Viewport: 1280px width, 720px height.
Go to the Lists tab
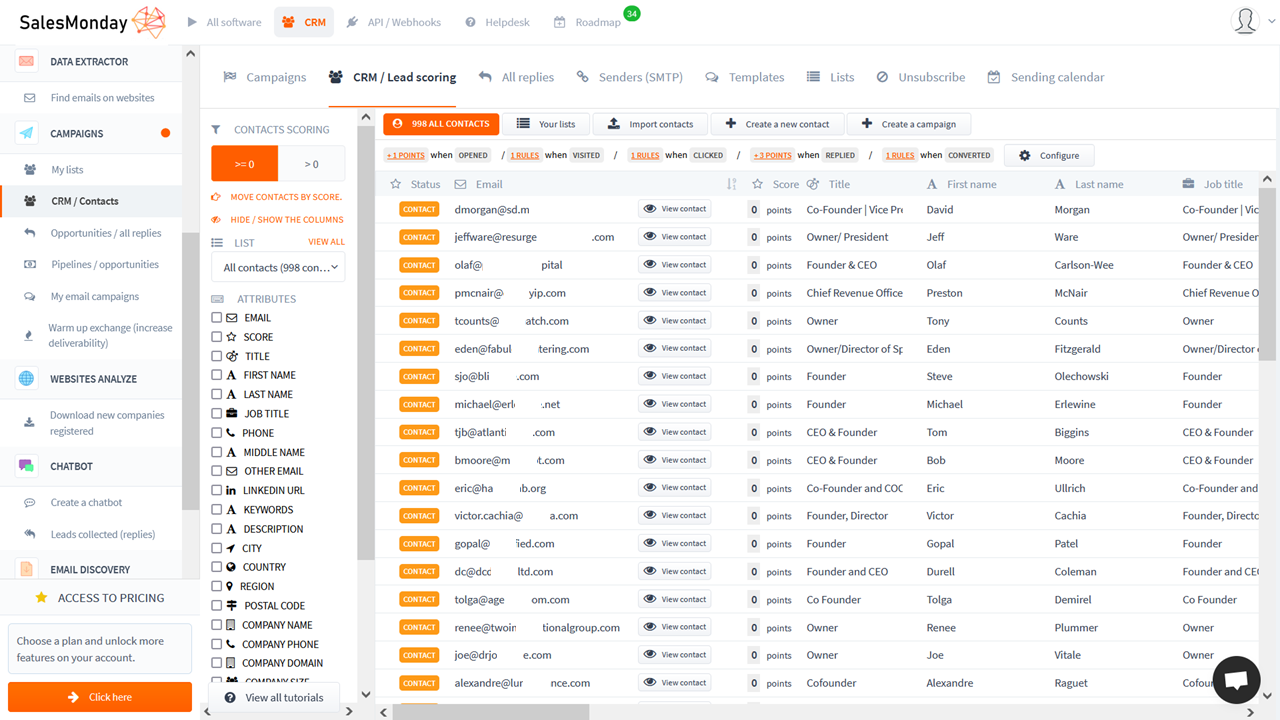[x=831, y=77]
